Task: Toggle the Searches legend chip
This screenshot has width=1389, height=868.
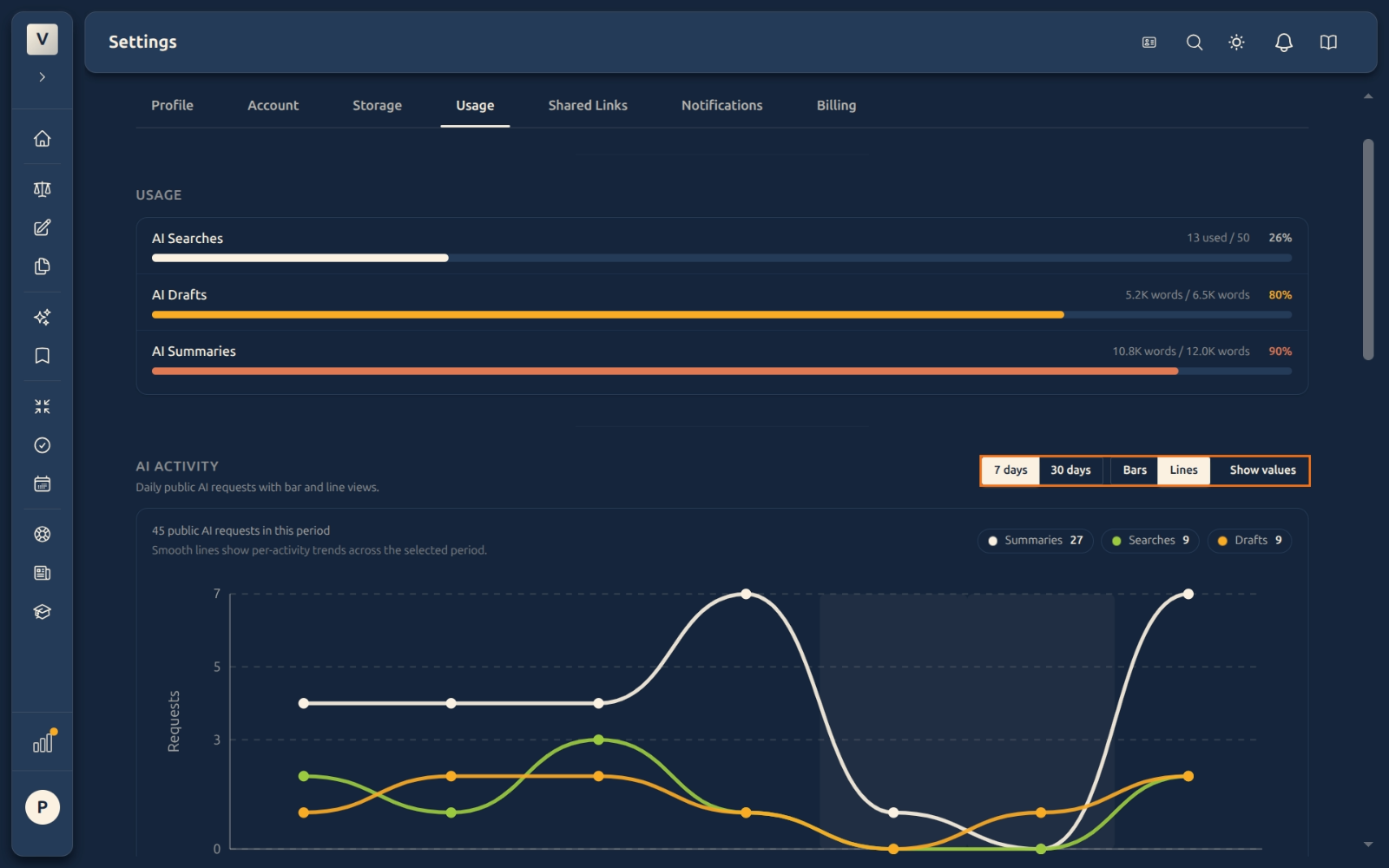Action: tap(1150, 541)
